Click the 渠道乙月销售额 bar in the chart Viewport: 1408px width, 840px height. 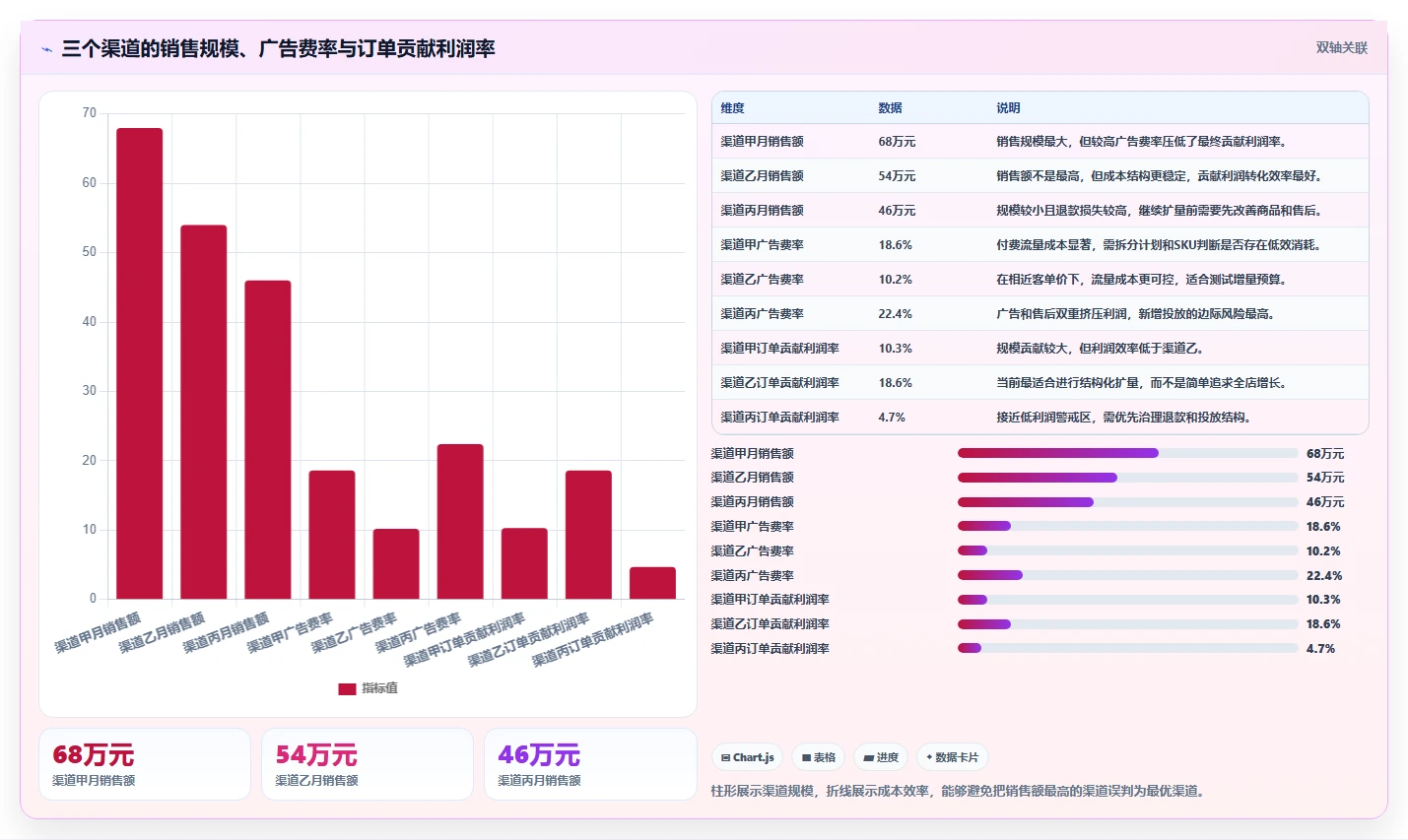(x=204, y=412)
